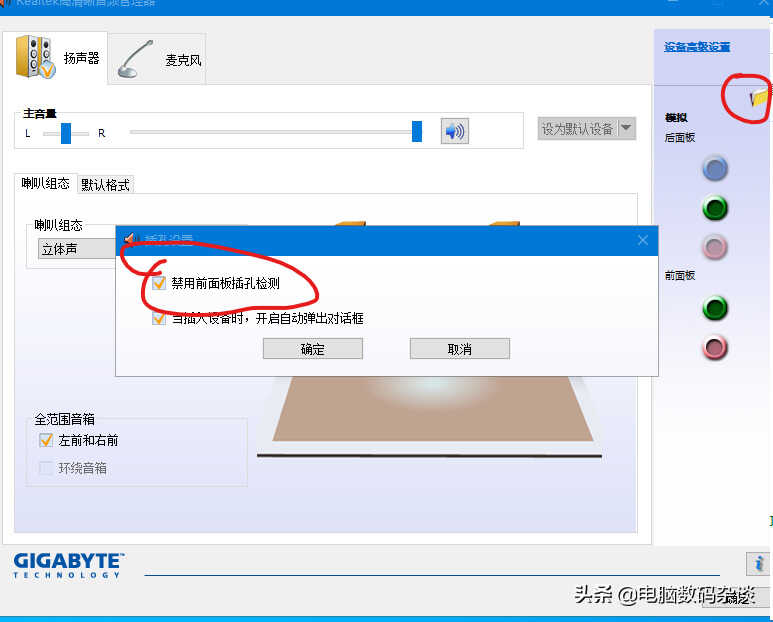Toggle the 左前和右前 checkbox
Screen dimensions: 773x622
[46, 440]
